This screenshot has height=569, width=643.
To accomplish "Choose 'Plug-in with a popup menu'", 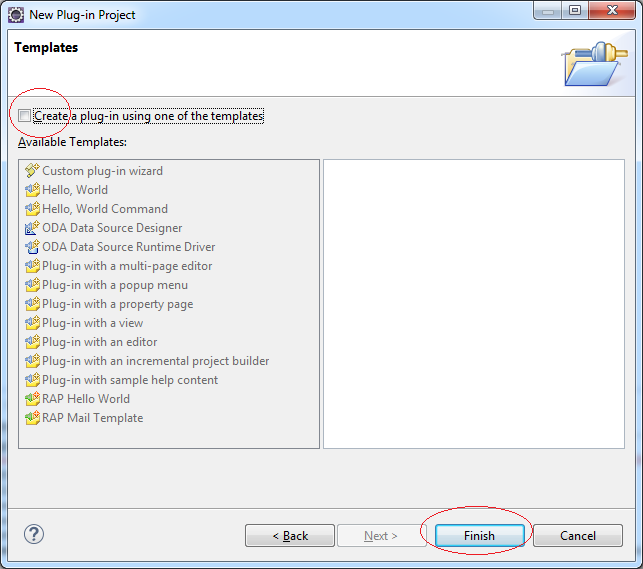I will 115,284.
